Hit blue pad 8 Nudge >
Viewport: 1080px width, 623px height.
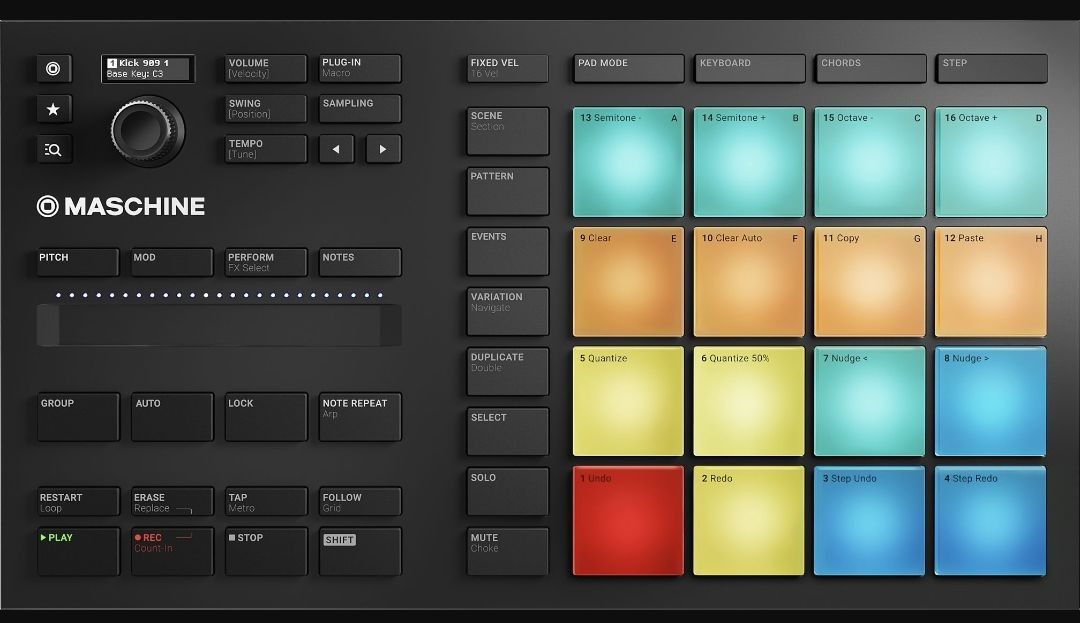pyautogui.click(x=990, y=401)
